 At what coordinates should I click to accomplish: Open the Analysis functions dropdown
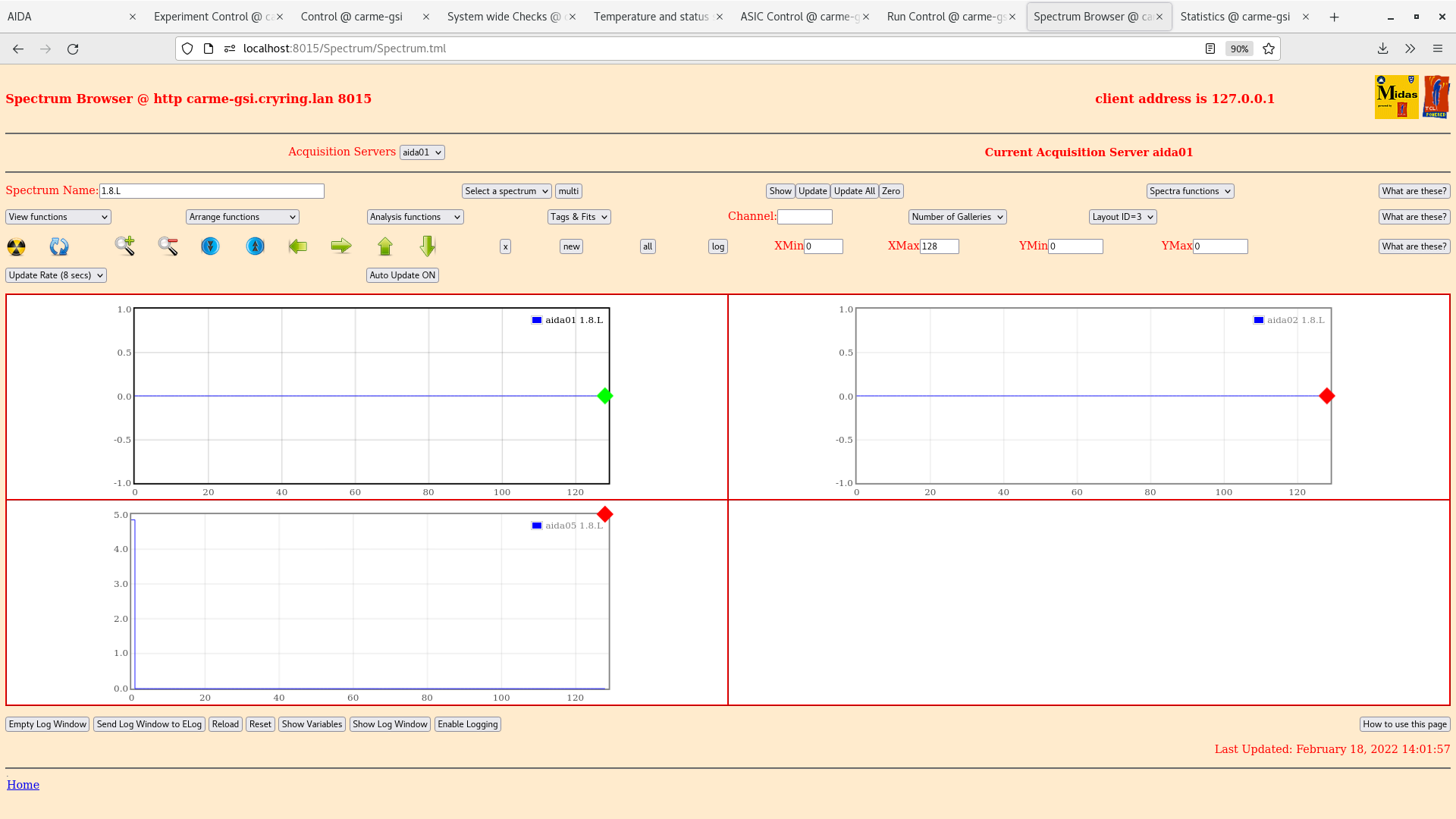click(415, 217)
